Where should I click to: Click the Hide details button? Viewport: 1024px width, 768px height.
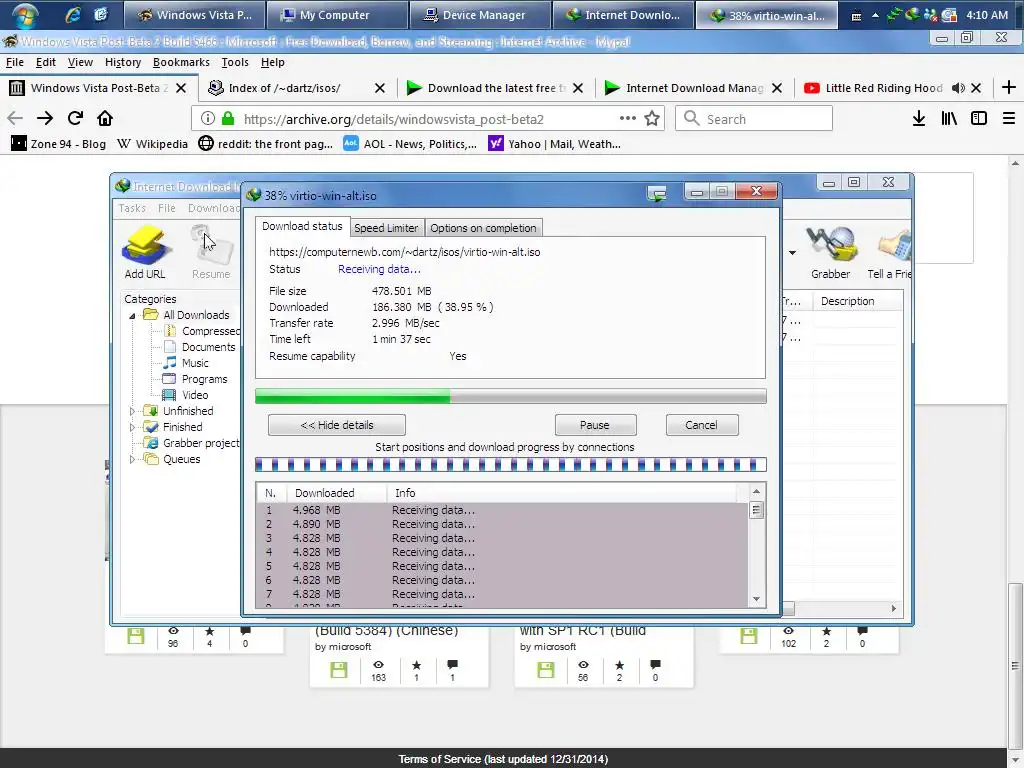336,425
